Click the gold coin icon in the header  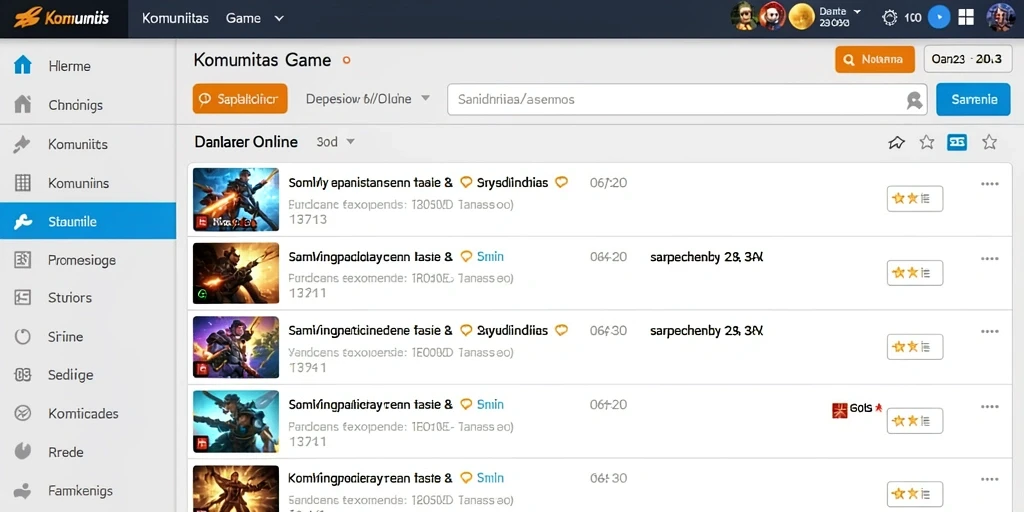[x=801, y=18]
